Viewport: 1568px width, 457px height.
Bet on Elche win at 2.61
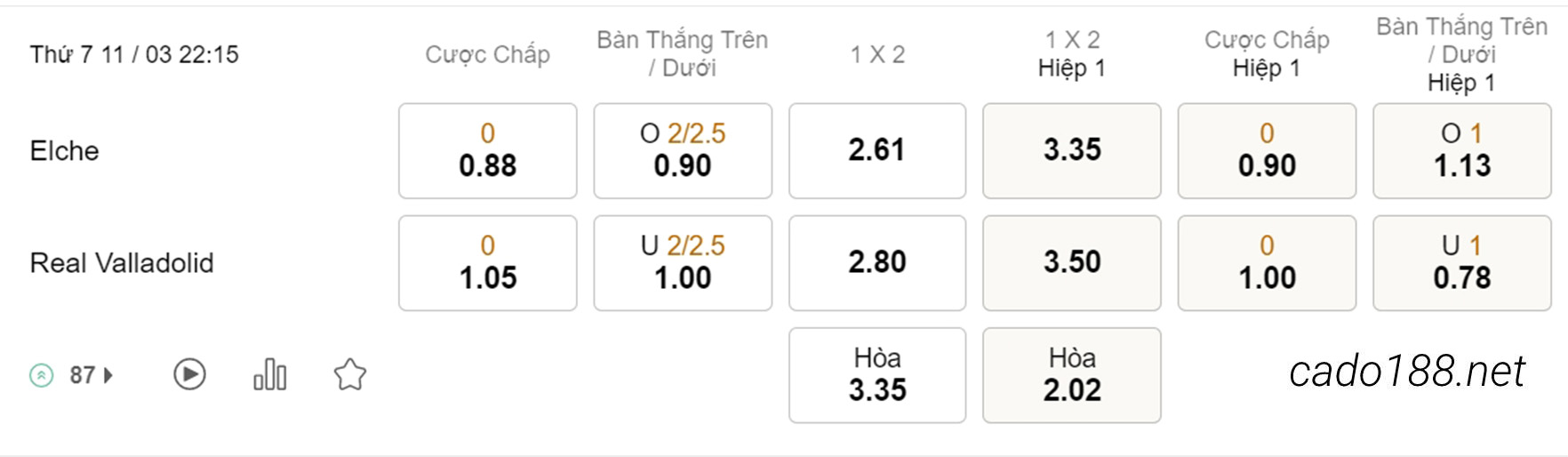(x=877, y=150)
